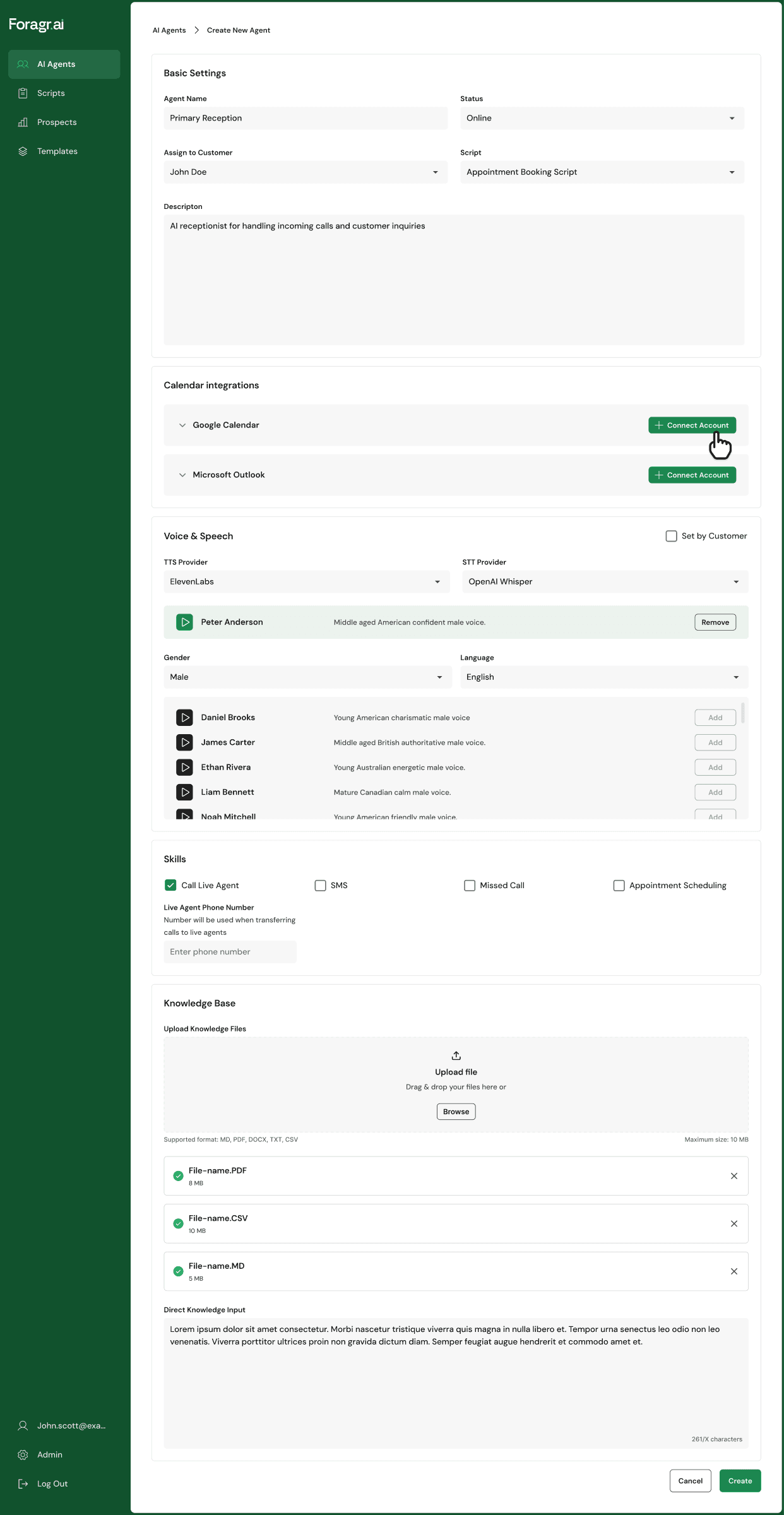784x1515 pixels.
Task: Click the Foragr.ai logo
Action: click(x=37, y=25)
